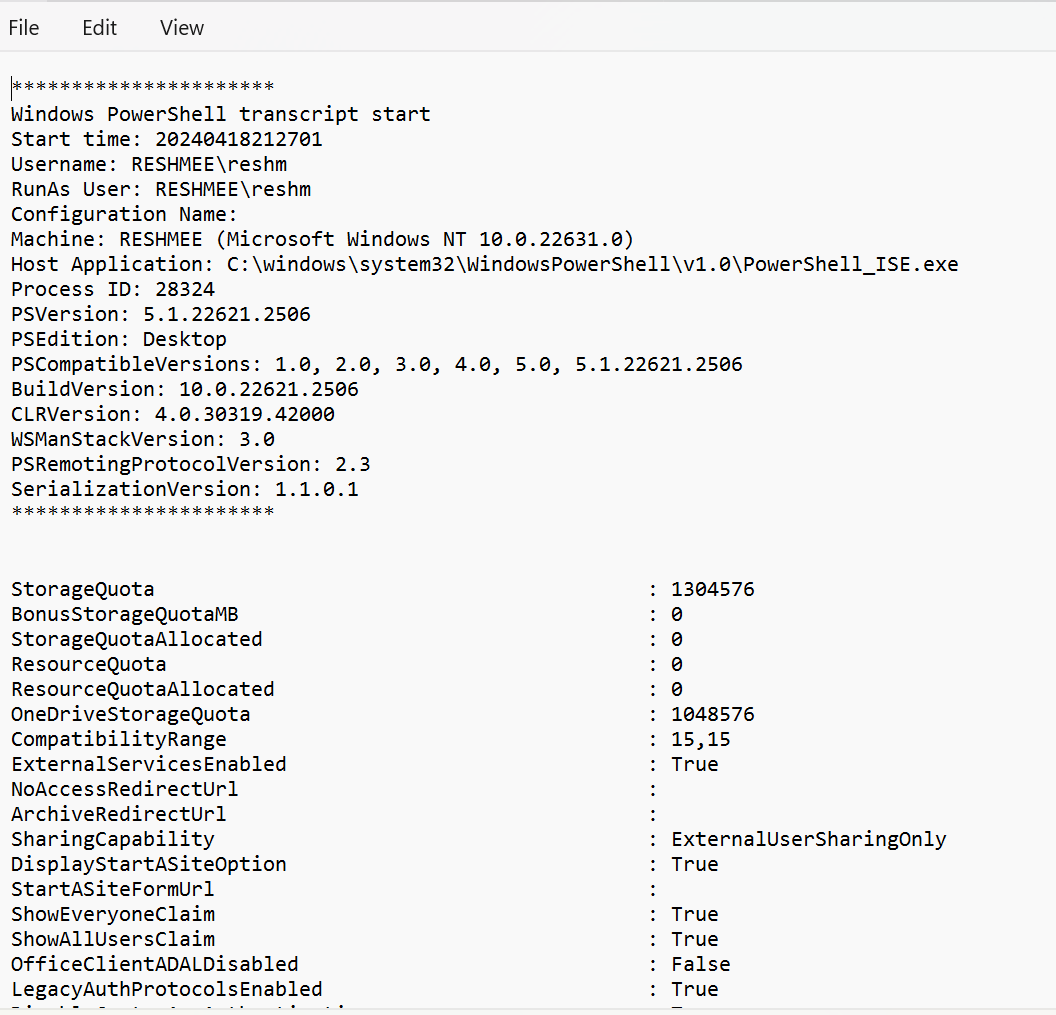Click the SharingCapability ExternalUserSharingOnly value
The image size is (1056, 1015).
[810, 839]
